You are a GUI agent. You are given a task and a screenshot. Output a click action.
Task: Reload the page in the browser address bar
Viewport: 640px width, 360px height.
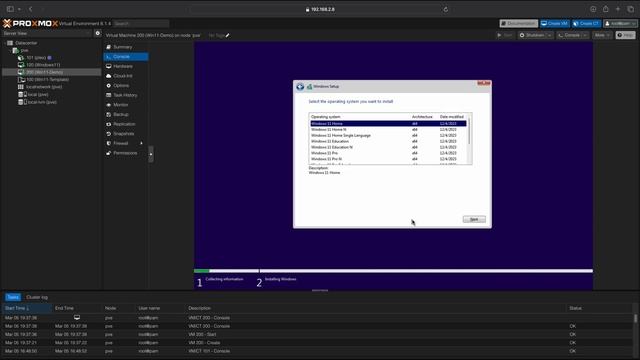coord(445,9)
